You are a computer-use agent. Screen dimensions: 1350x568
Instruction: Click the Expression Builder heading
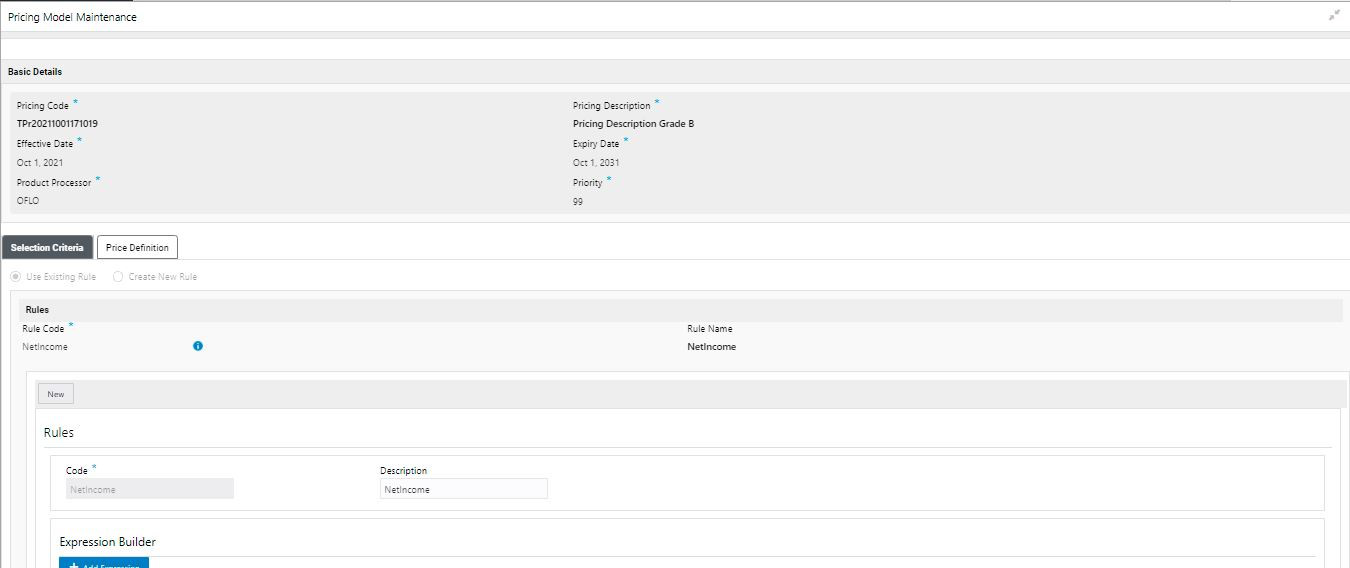coord(107,542)
